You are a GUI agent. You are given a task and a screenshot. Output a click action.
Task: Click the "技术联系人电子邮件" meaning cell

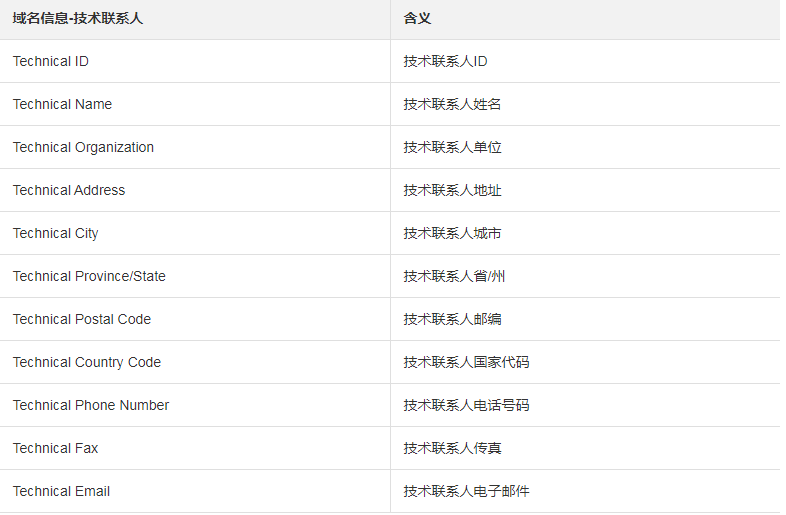click(x=466, y=492)
